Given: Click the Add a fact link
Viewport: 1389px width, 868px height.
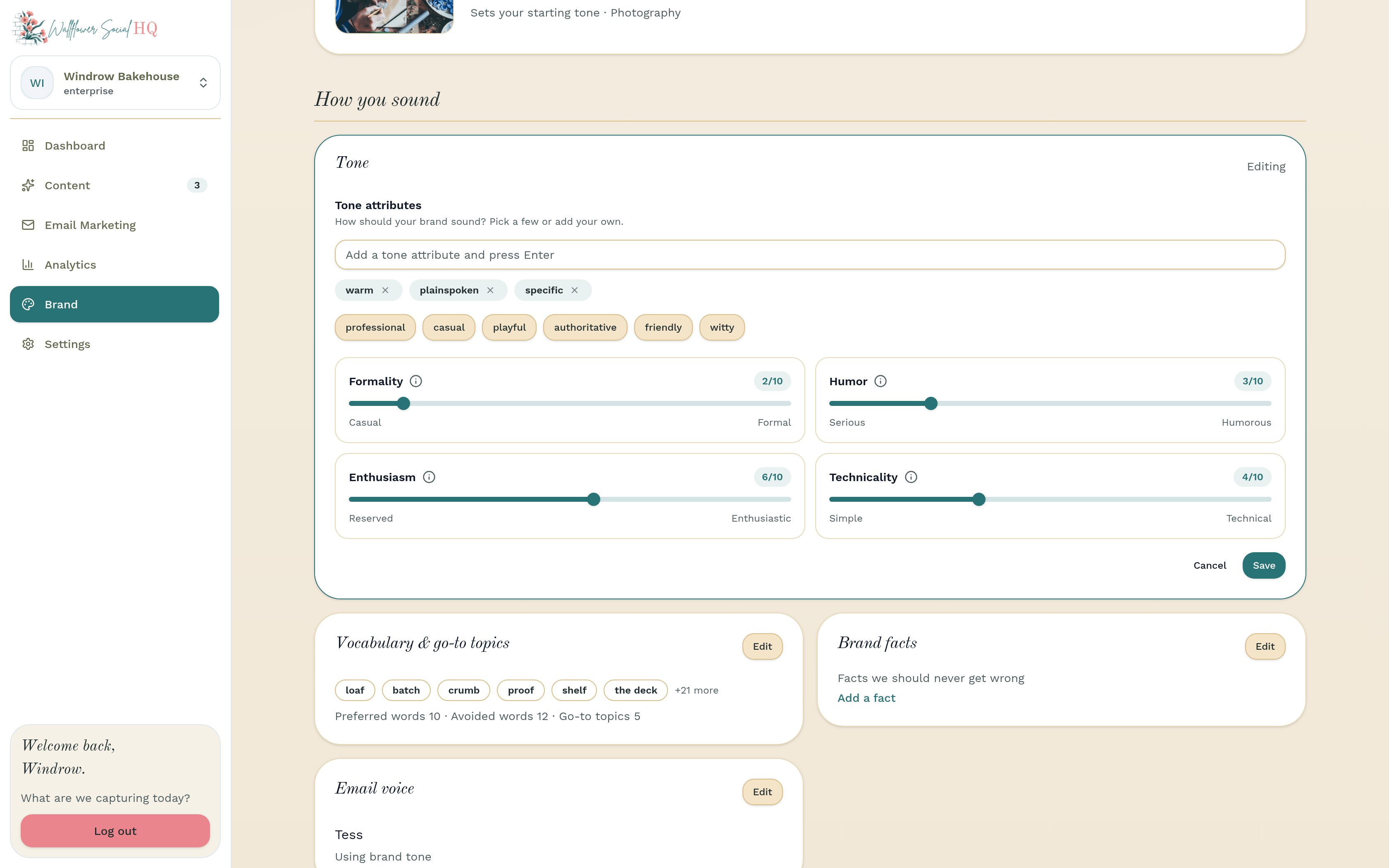Looking at the screenshot, I should (x=866, y=698).
